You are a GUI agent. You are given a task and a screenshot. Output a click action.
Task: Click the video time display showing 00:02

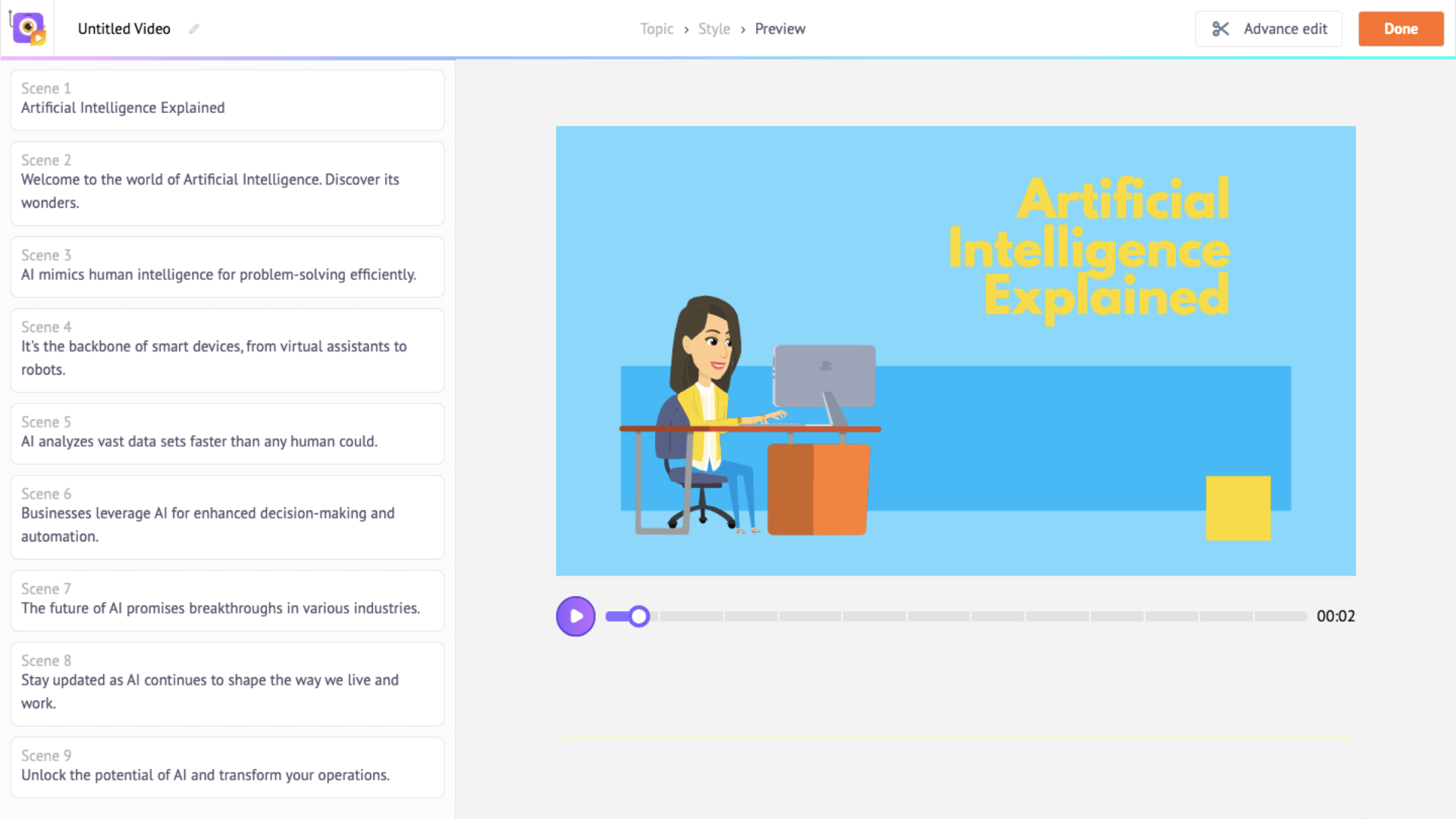[x=1336, y=616]
